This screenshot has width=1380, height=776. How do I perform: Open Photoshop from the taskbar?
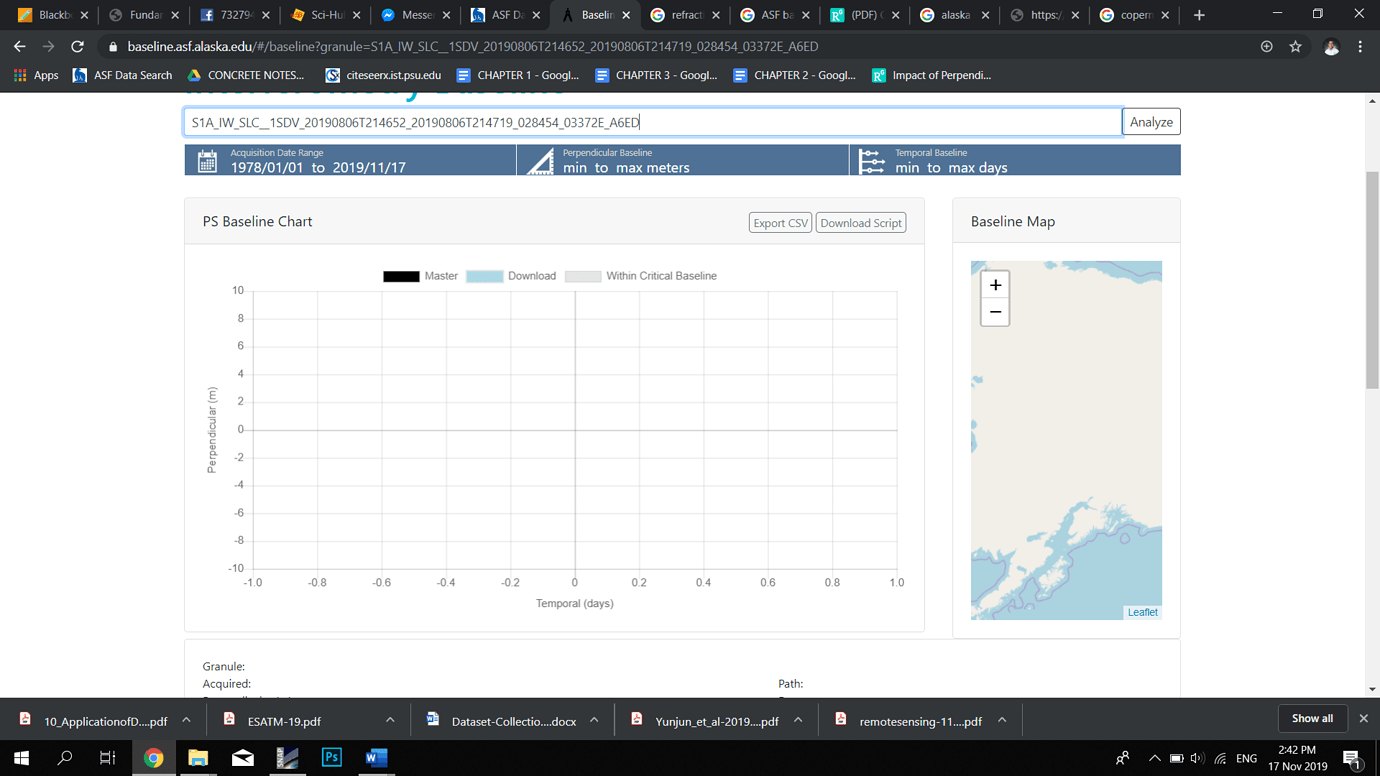point(330,757)
